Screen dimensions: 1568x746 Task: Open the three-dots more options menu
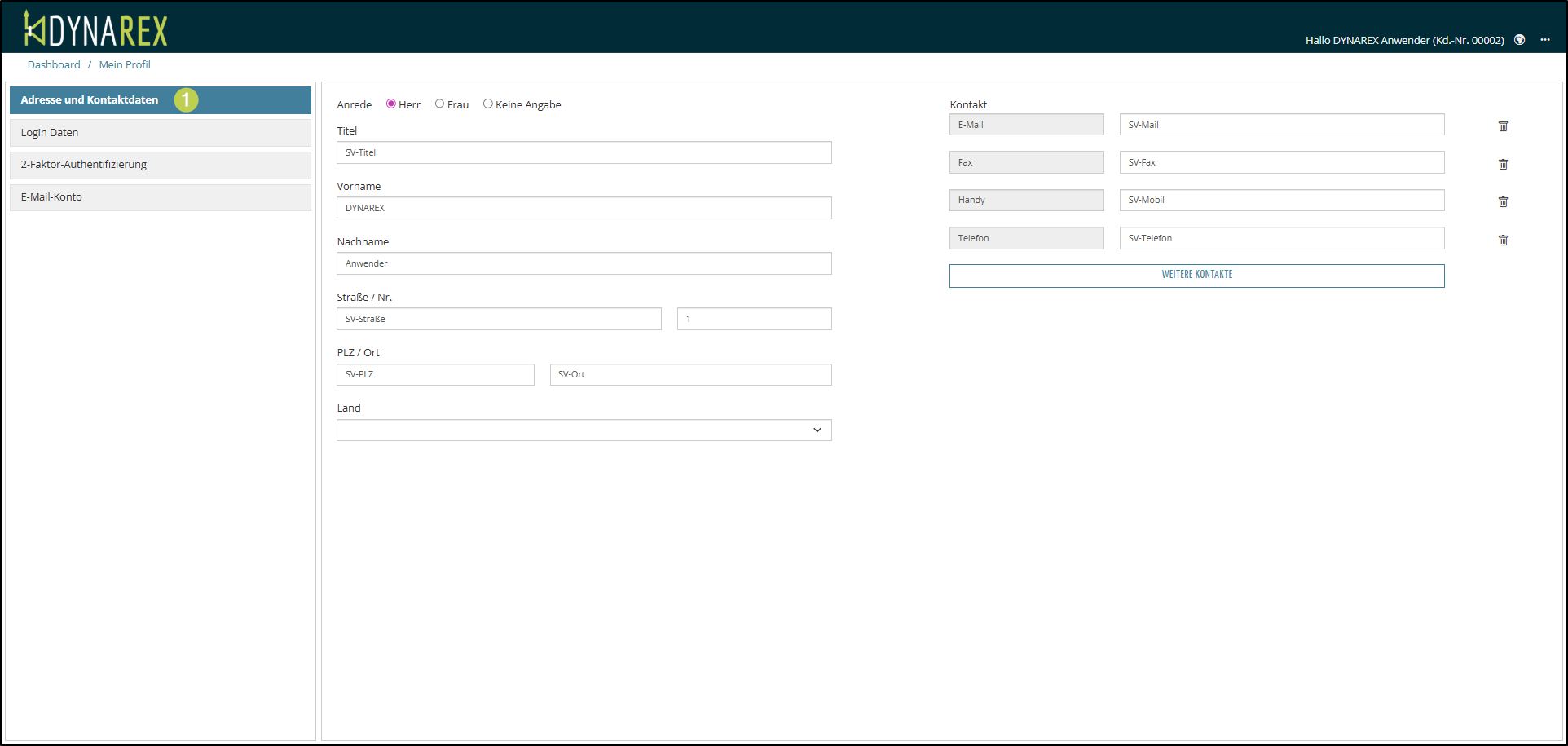coord(1544,40)
